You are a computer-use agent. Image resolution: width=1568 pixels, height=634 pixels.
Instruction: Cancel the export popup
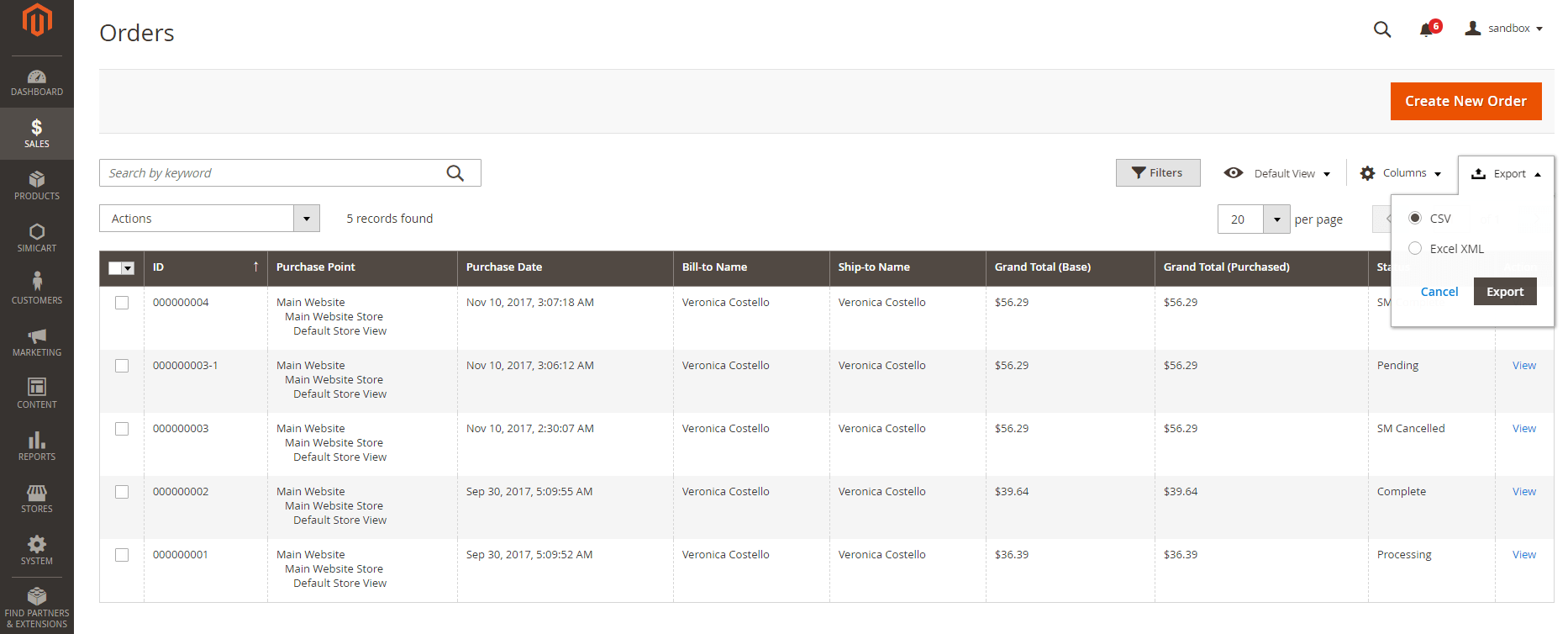[1439, 292]
